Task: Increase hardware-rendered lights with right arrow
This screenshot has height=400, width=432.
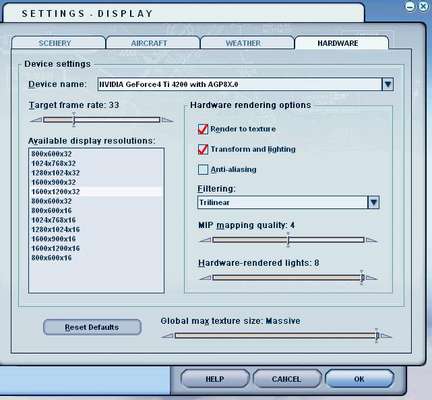Action: pyautogui.click(x=371, y=278)
